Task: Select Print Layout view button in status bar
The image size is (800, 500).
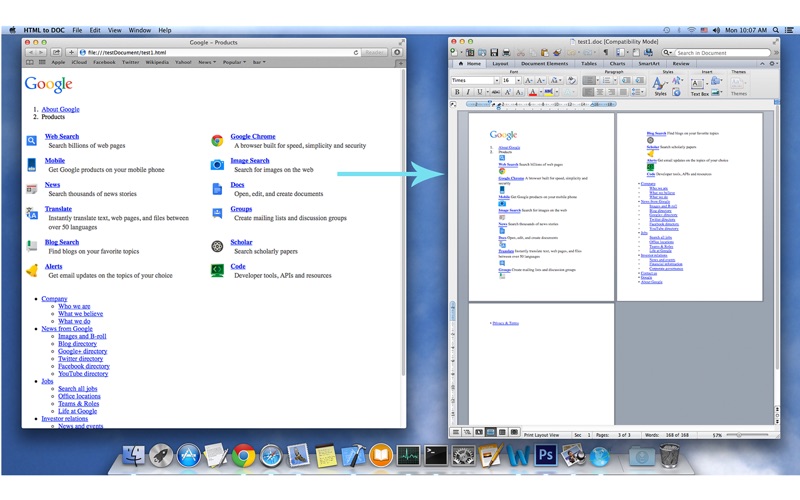Action: tap(490, 432)
